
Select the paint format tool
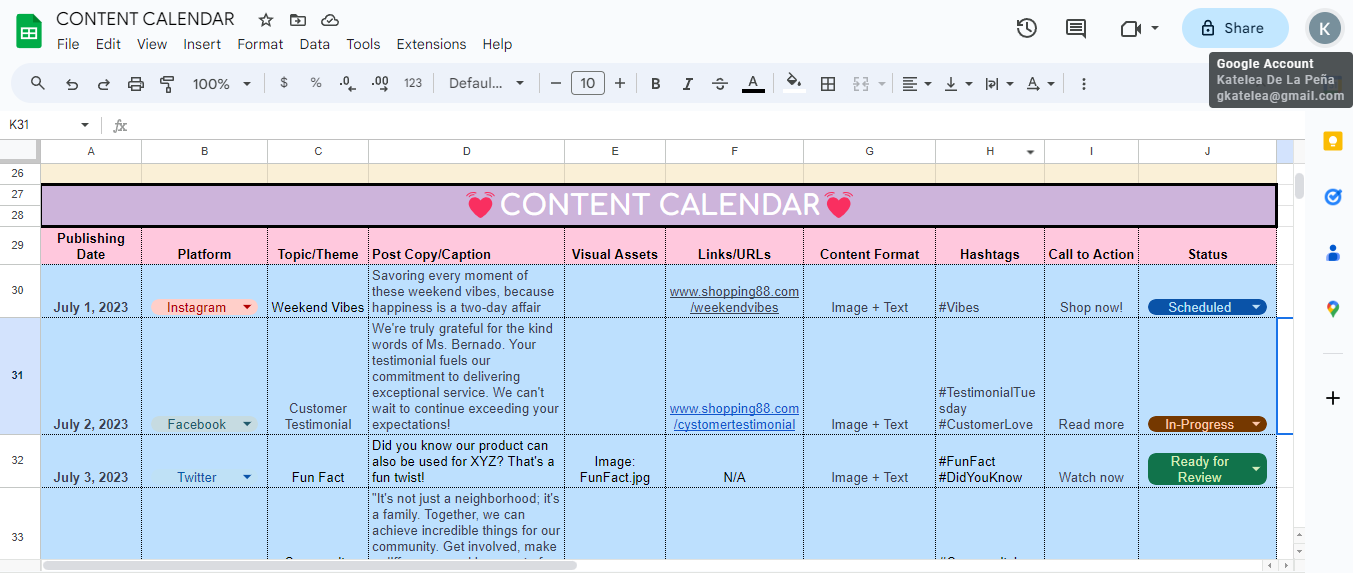(x=167, y=83)
